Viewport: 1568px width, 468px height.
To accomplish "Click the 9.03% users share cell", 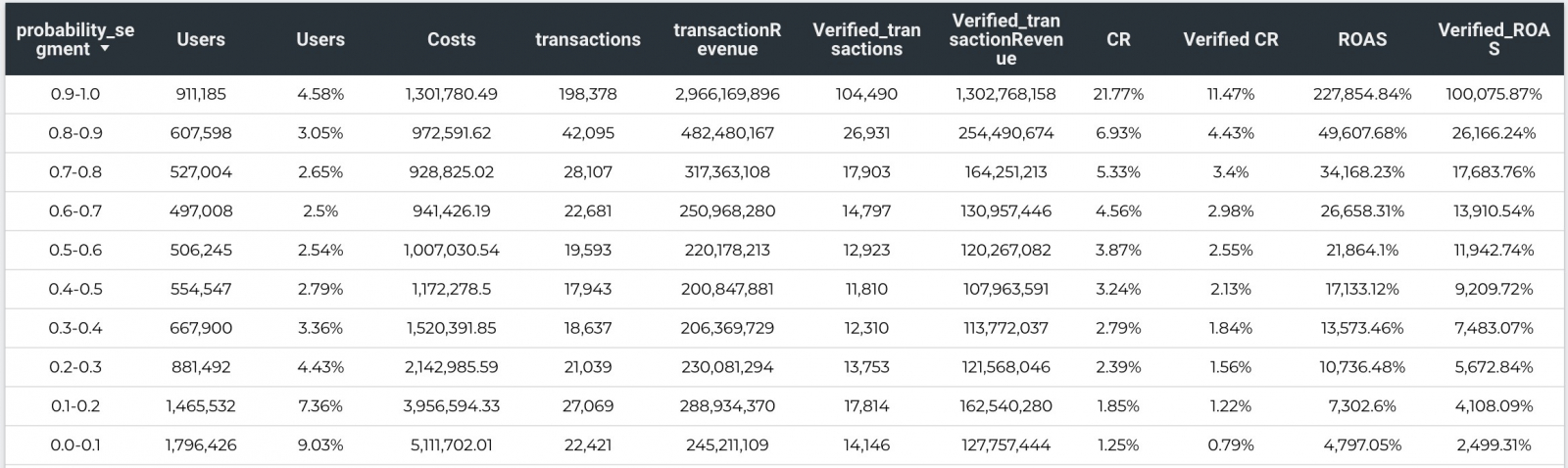I will coord(320,445).
